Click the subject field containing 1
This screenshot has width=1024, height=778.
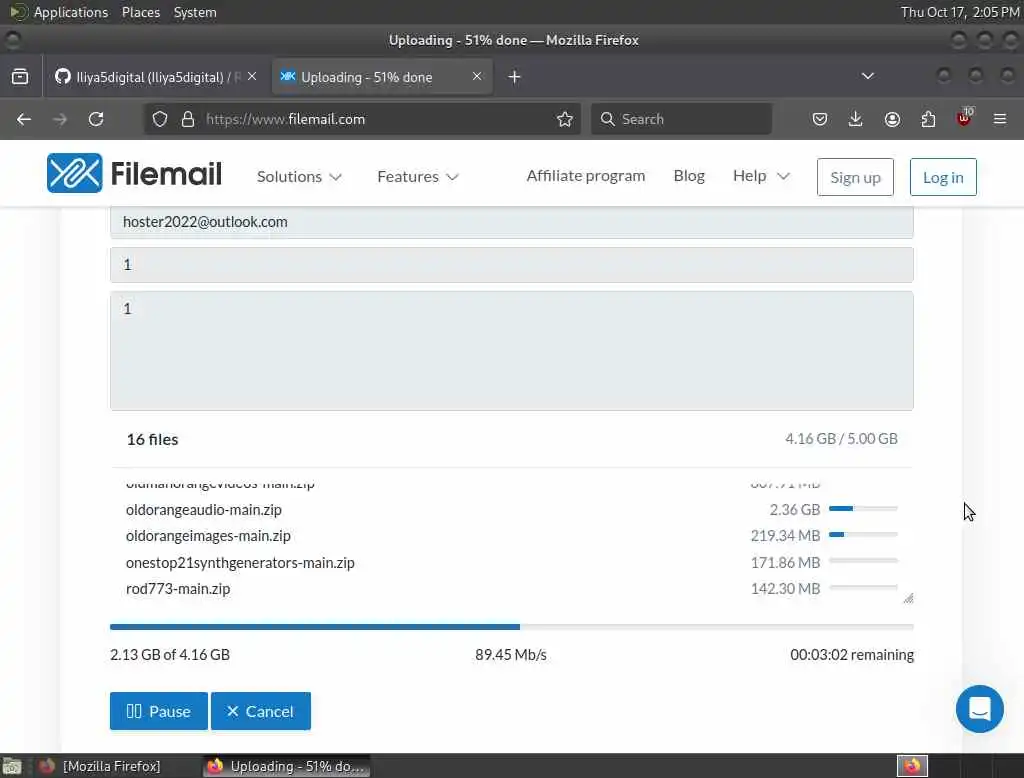pyautogui.click(x=511, y=265)
